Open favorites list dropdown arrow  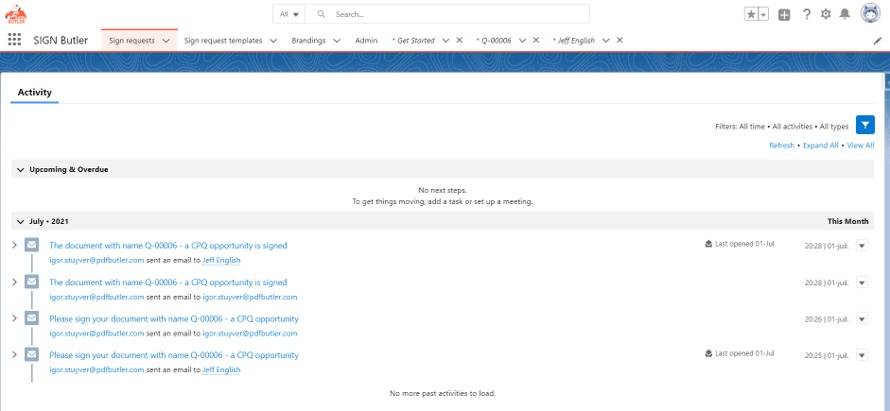point(763,15)
